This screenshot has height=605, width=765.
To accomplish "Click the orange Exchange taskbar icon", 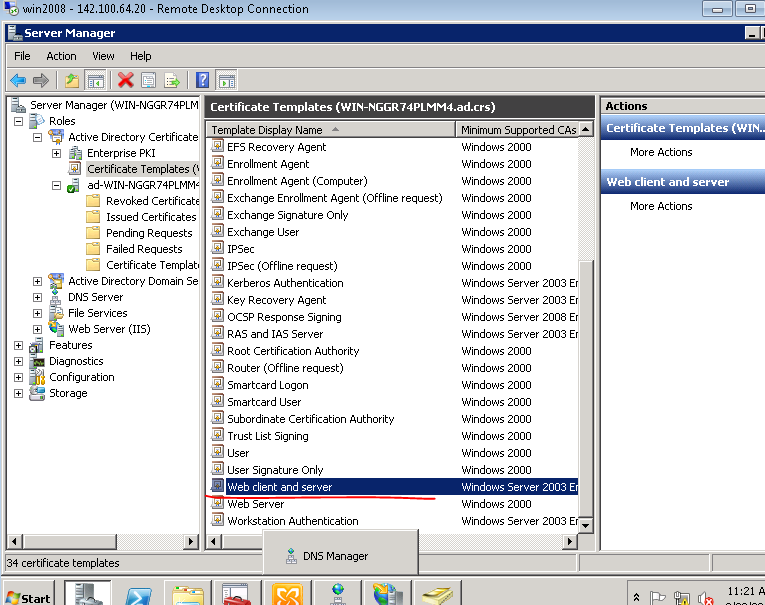I will tap(287, 594).
